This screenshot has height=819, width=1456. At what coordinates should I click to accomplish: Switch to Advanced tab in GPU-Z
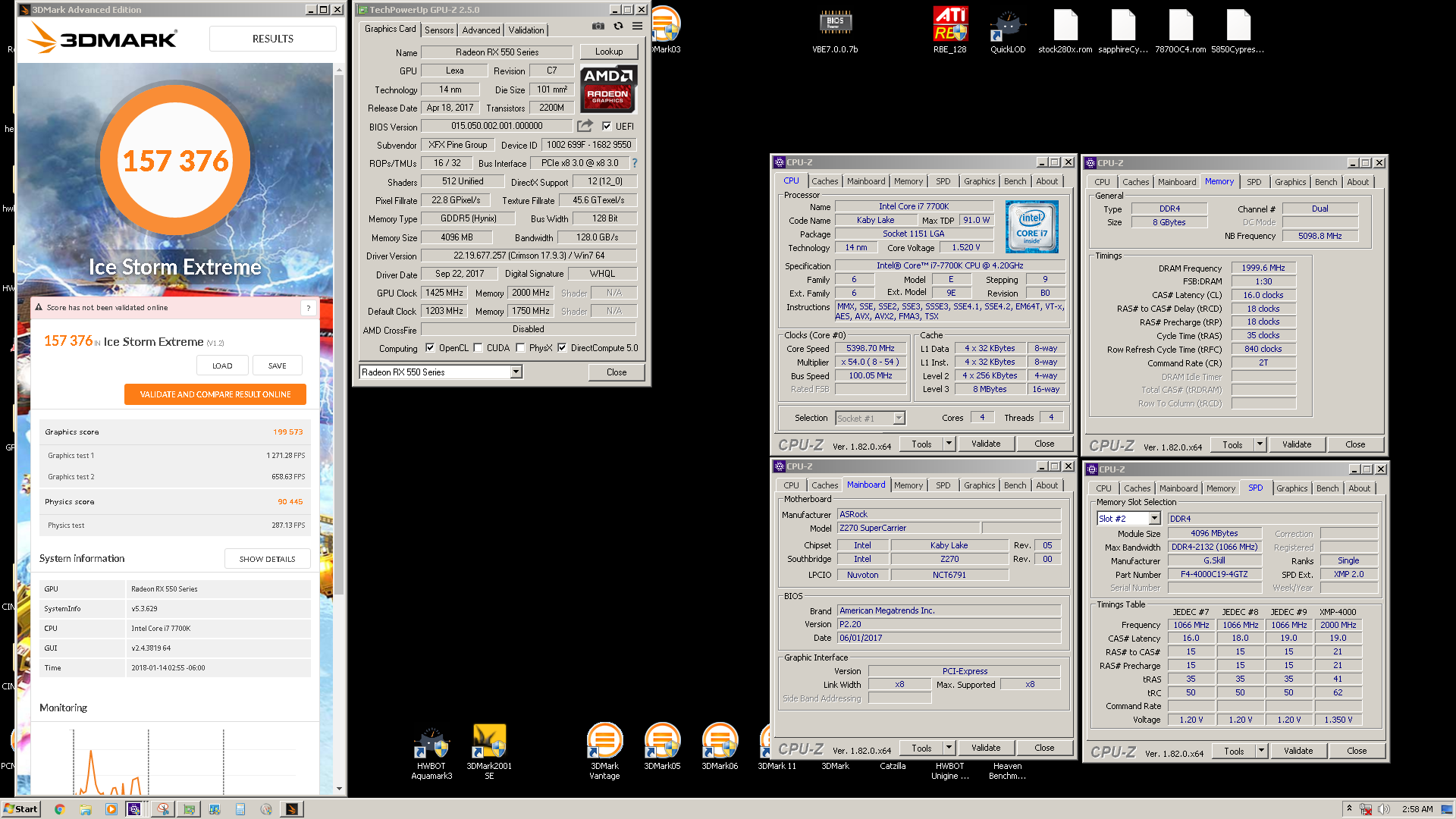point(481,30)
